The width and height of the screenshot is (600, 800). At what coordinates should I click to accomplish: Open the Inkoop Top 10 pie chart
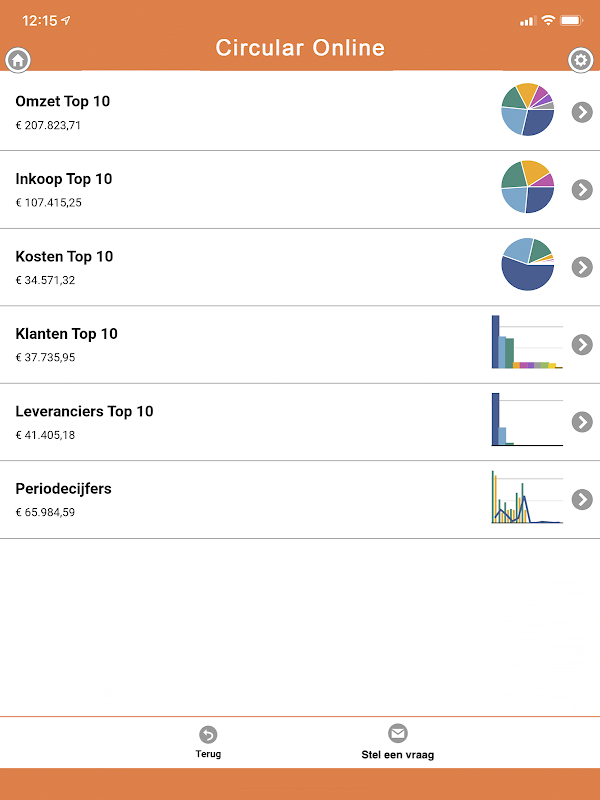[527, 187]
